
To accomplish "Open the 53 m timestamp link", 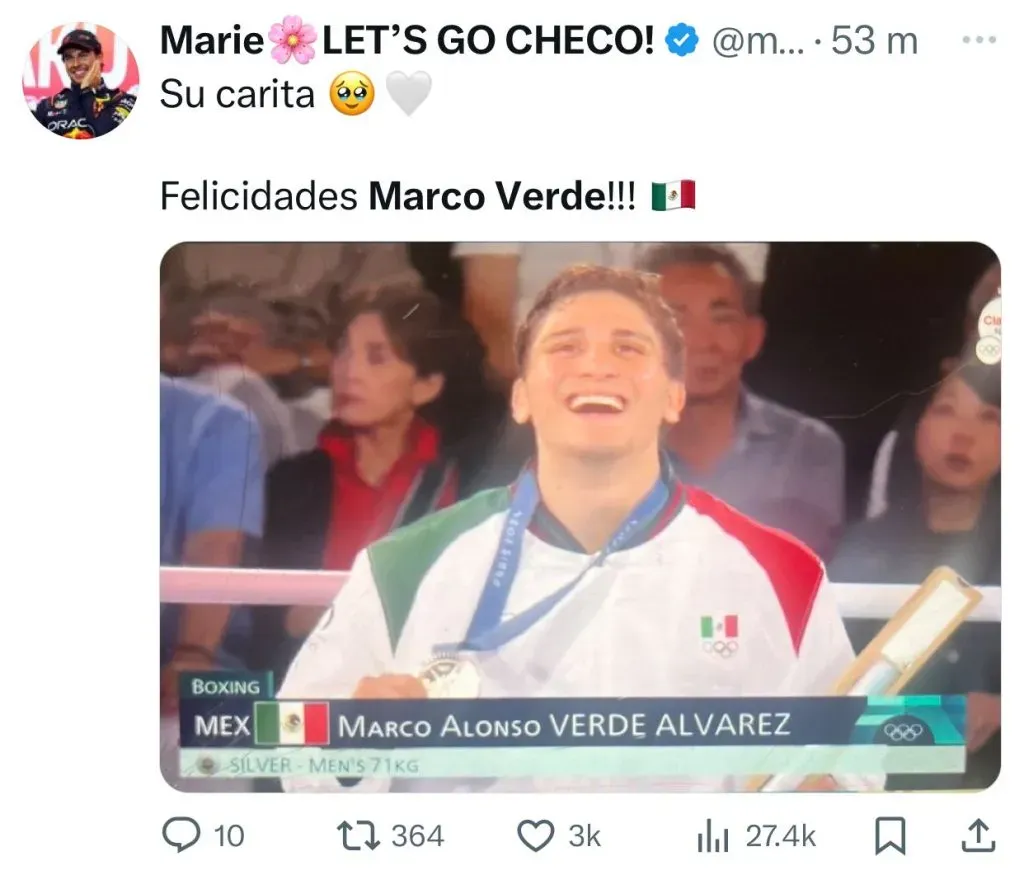I will tap(874, 40).
